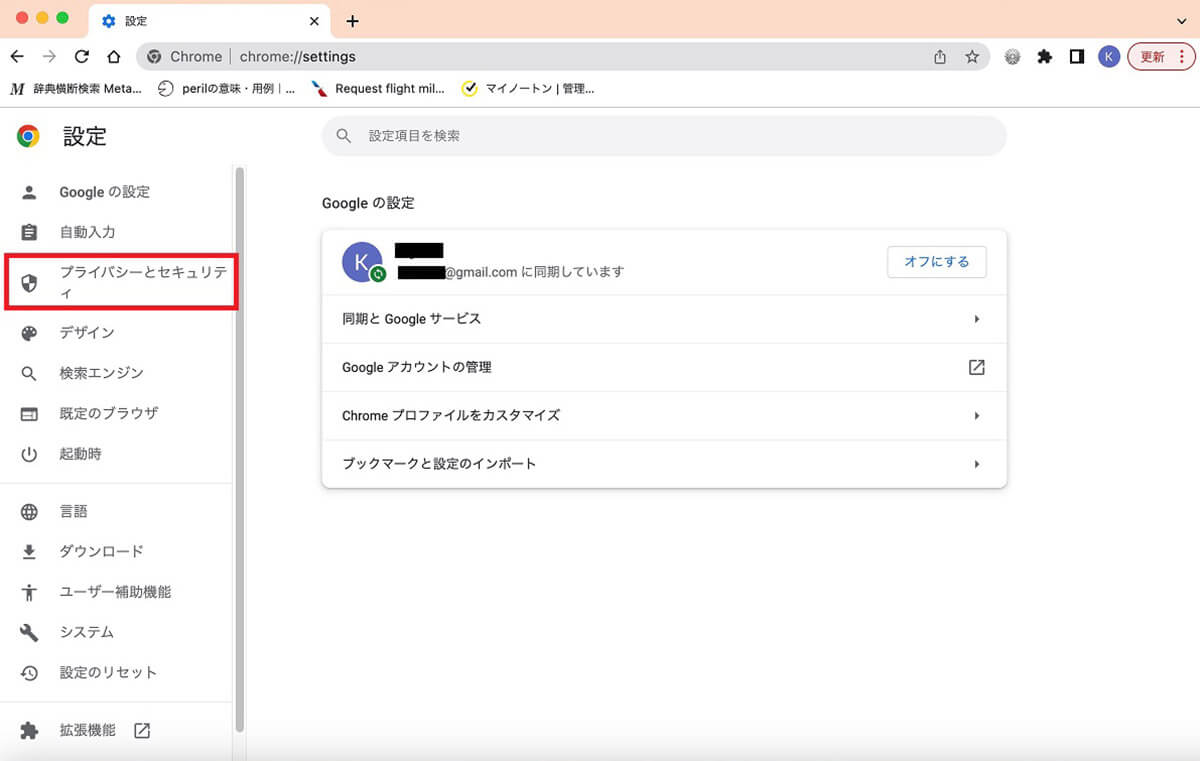1200x761 pixels.
Task: Reload the settings page
Action: (x=82, y=57)
